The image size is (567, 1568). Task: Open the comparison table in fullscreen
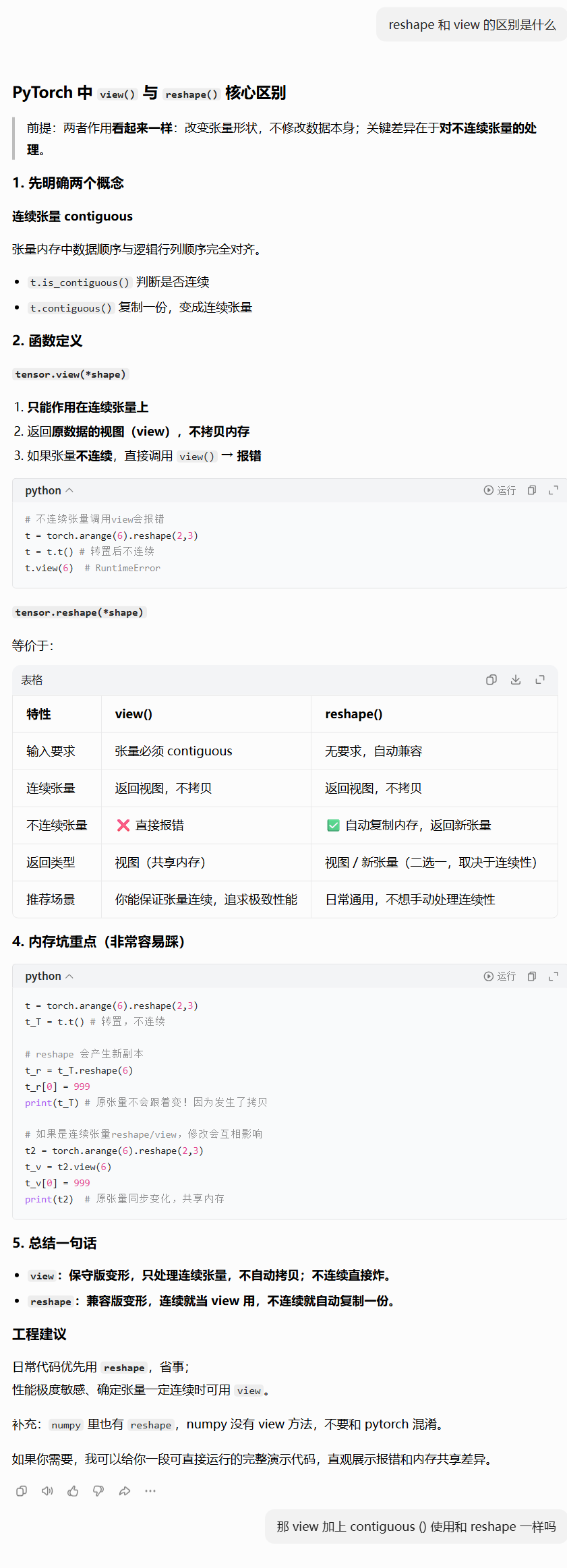point(540,680)
